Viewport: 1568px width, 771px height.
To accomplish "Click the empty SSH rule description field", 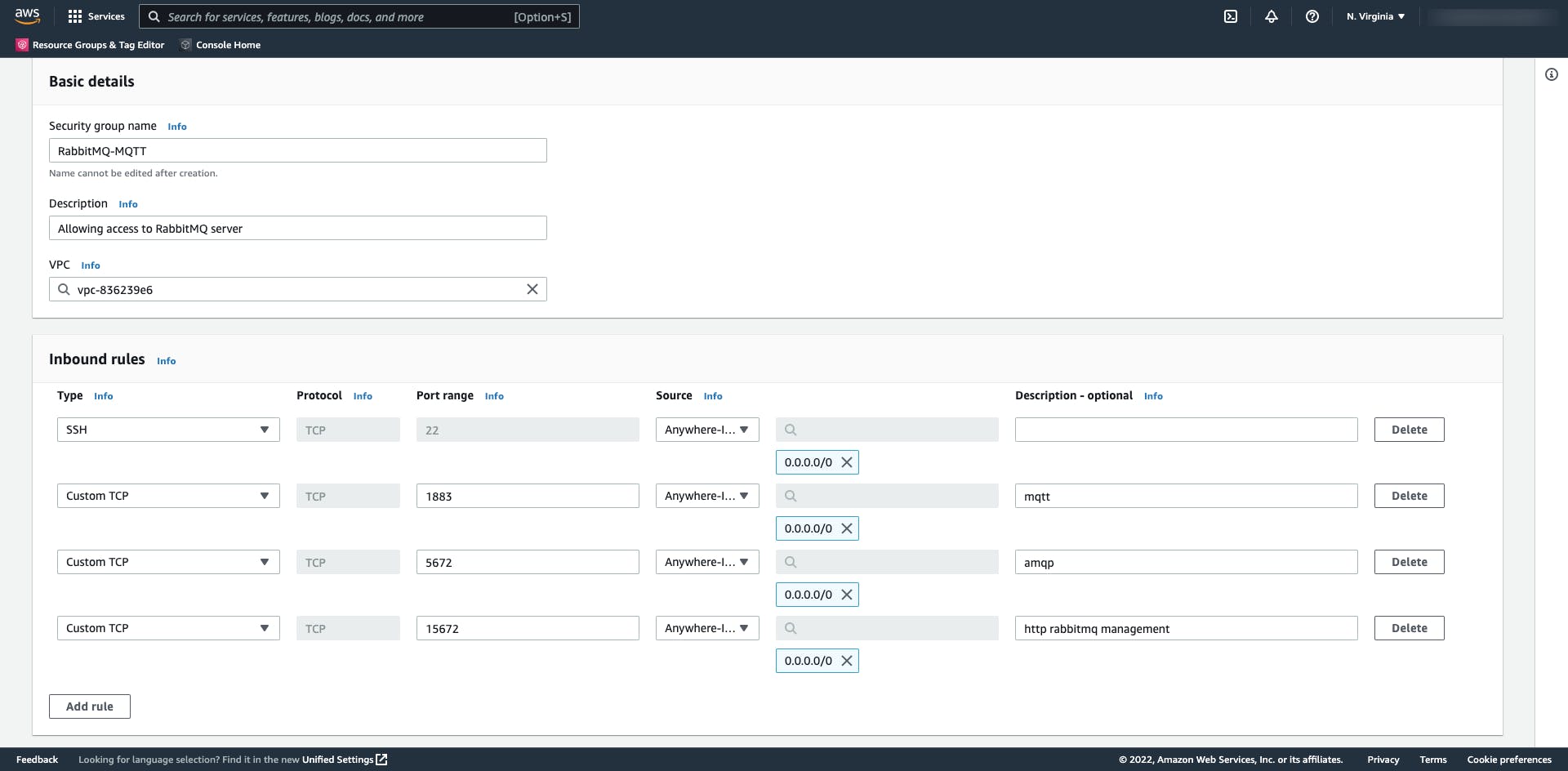I will (1186, 430).
